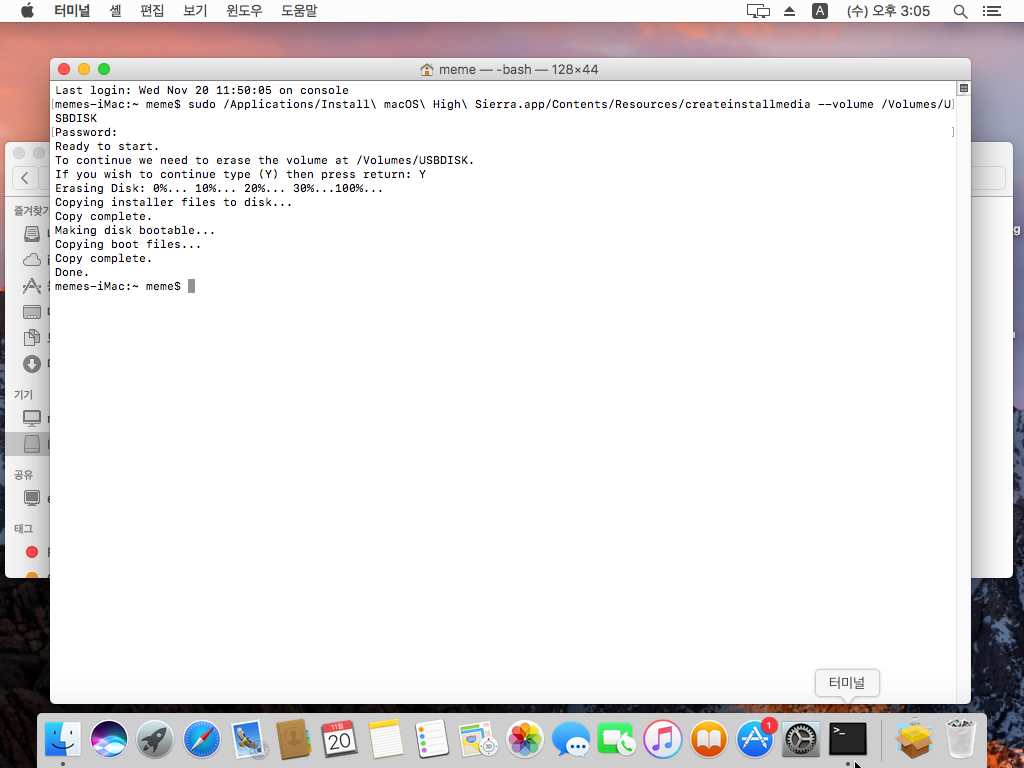Select red tag in Finder sidebar
This screenshot has height=768, width=1024.
(x=31, y=552)
